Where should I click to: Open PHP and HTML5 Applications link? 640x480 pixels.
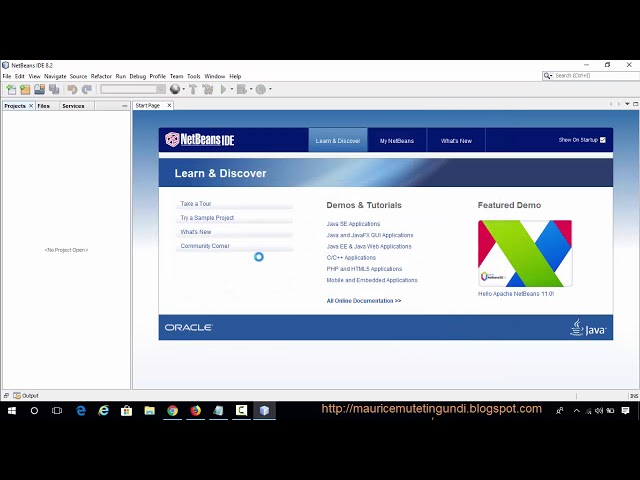click(364, 269)
